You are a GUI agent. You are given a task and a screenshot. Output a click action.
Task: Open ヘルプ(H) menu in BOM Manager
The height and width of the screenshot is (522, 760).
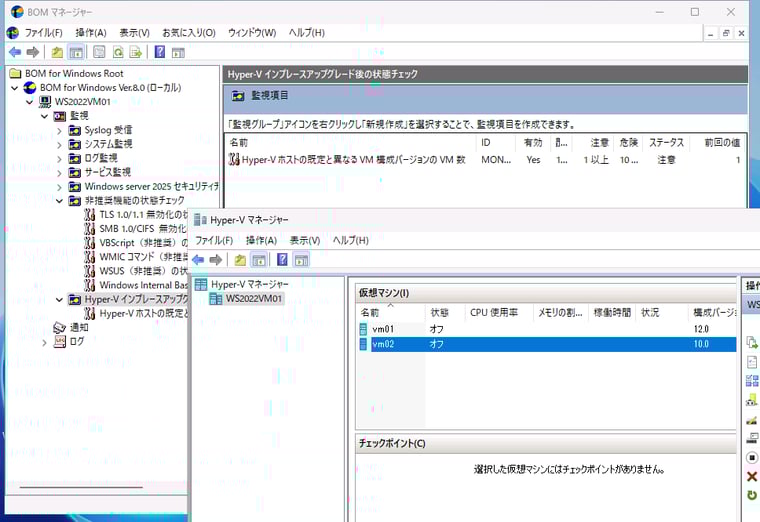pyautogui.click(x=306, y=33)
